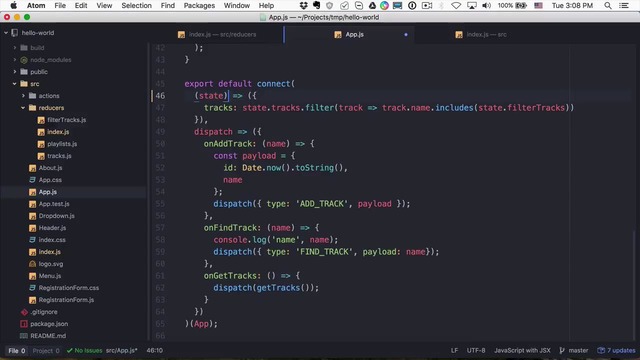Screen dimensions: 640x360
Task: Click the master branch label
Action: [578, 350]
